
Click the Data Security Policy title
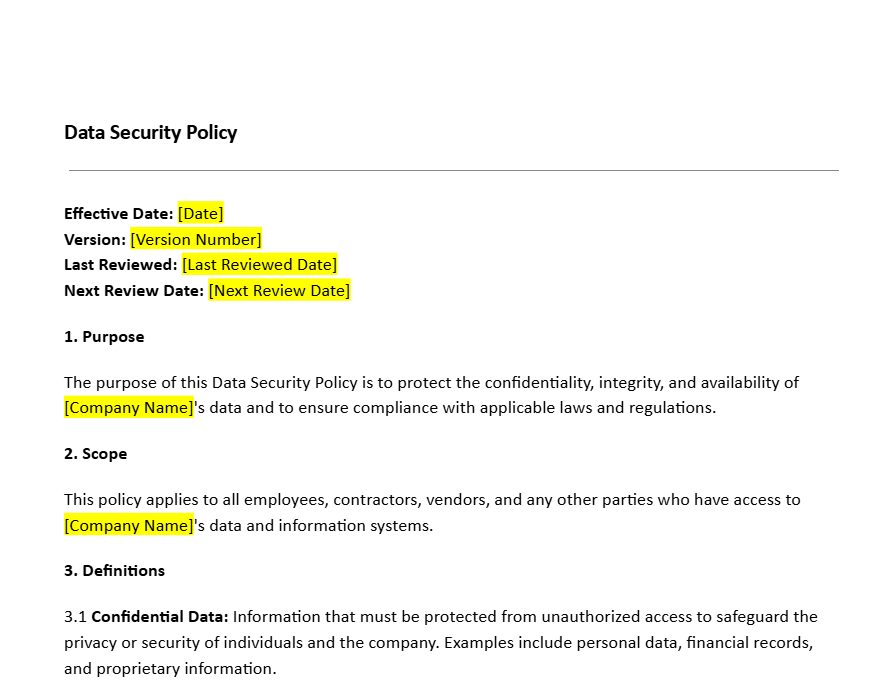[150, 133]
